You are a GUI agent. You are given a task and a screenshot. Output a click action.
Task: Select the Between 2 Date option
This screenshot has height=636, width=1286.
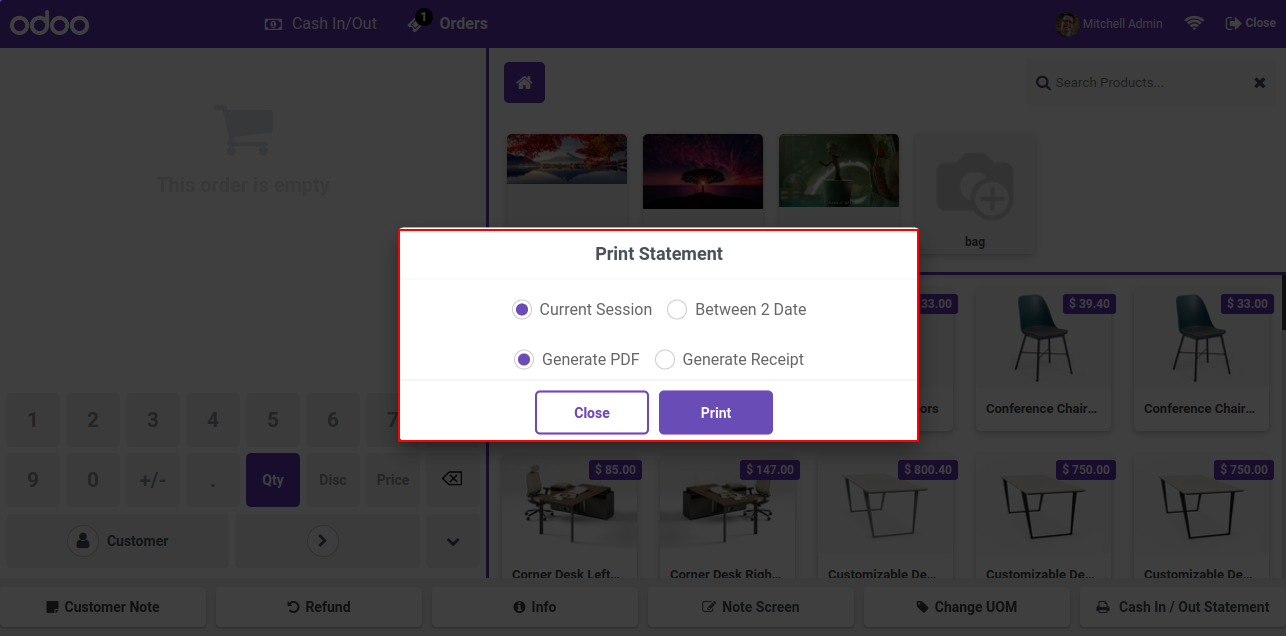coord(737,310)
